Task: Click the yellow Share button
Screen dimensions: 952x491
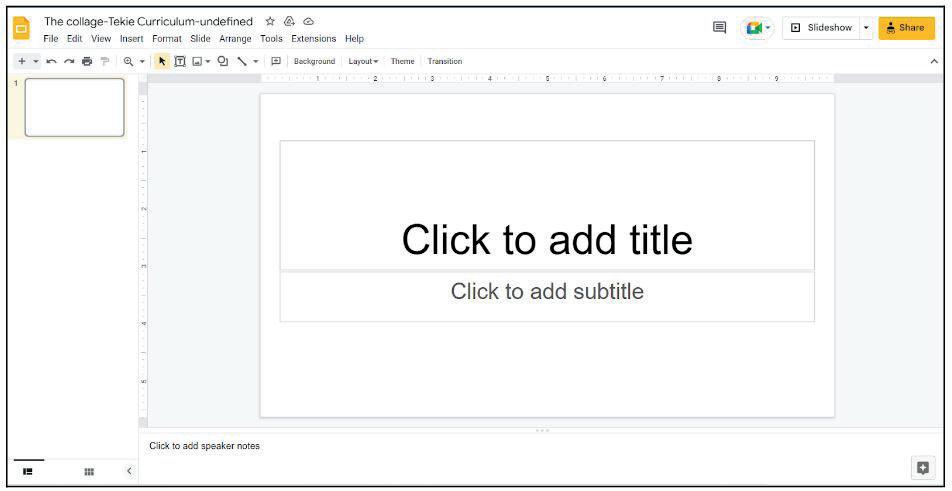Action: click(x=906, y=28)
